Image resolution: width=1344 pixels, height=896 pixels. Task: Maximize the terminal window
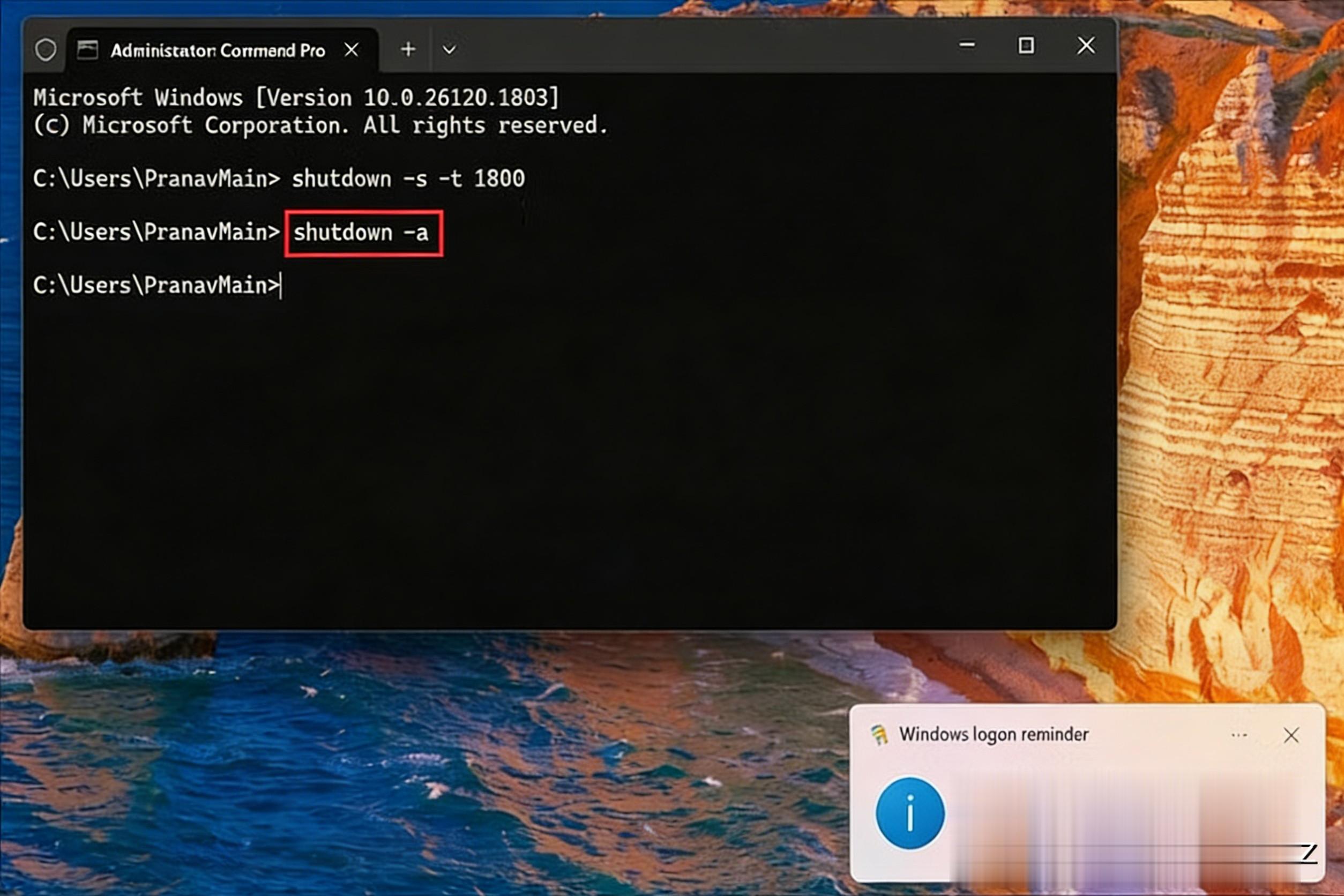[1026, 45]
